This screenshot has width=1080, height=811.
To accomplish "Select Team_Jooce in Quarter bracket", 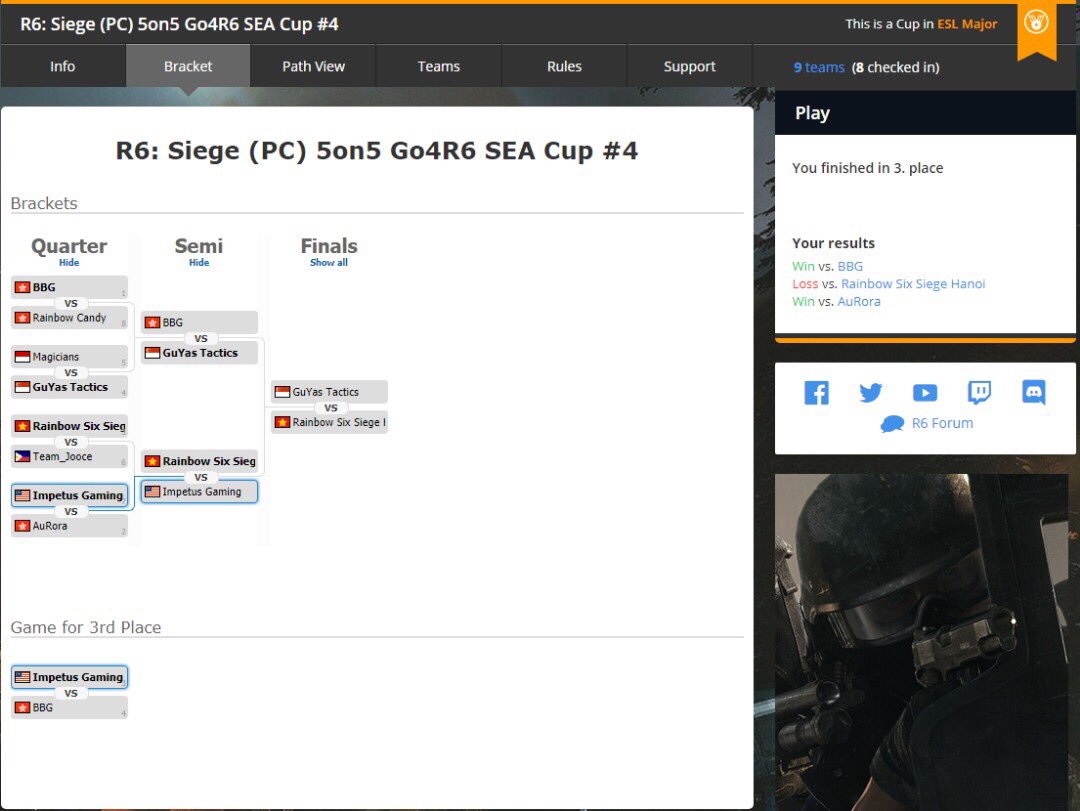I will click(x=69, y=456).
